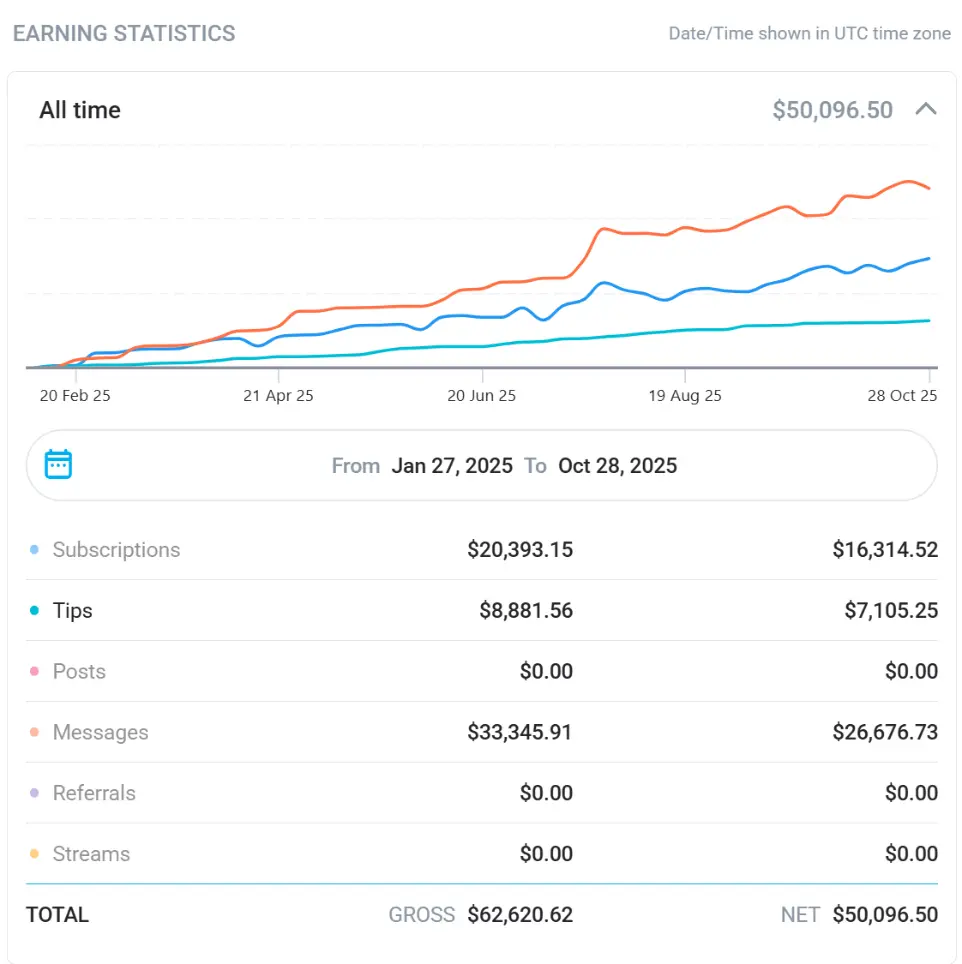Open the All time period header
The height and width of the screenshot is (964, 962).
80,110
